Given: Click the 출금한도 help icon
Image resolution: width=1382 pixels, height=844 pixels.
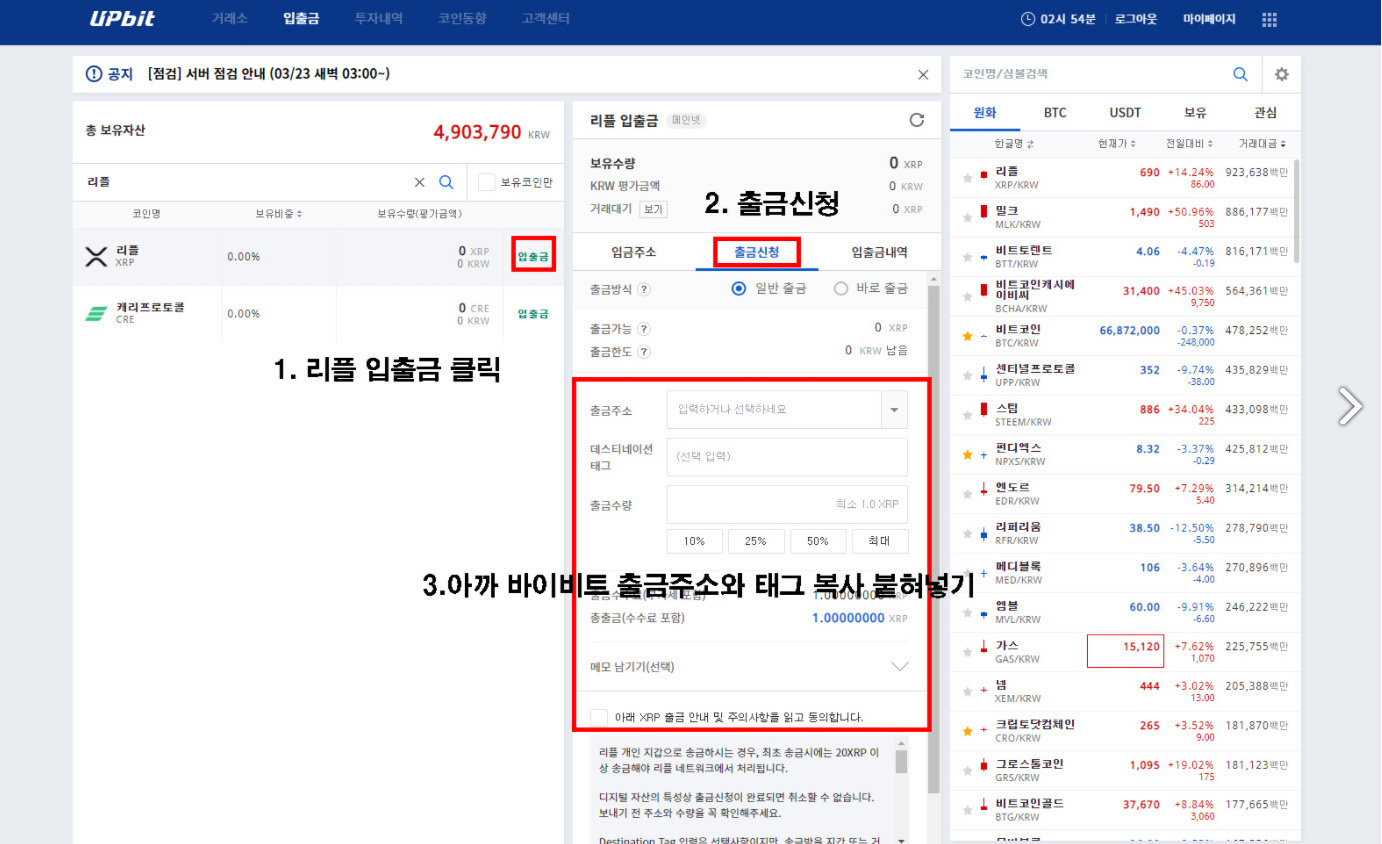Looking at the screenshot, I should tap(644, 351).
